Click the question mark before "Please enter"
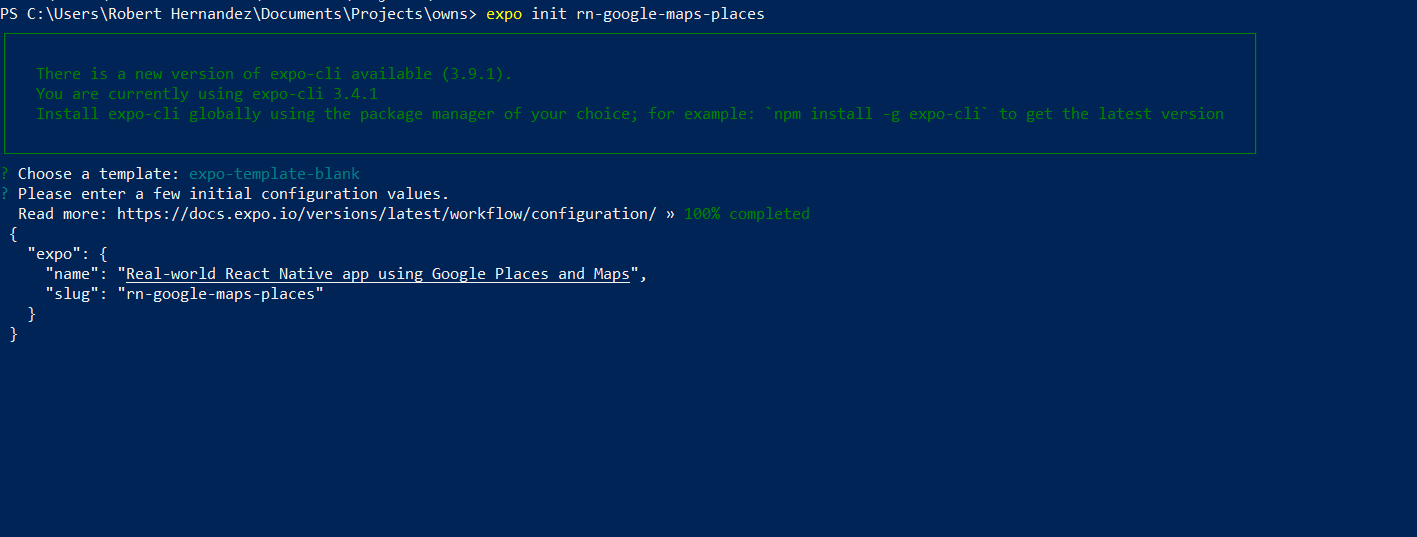Image resolution: width=1417 pixels, height=537 pixels. tap(4, 194)
